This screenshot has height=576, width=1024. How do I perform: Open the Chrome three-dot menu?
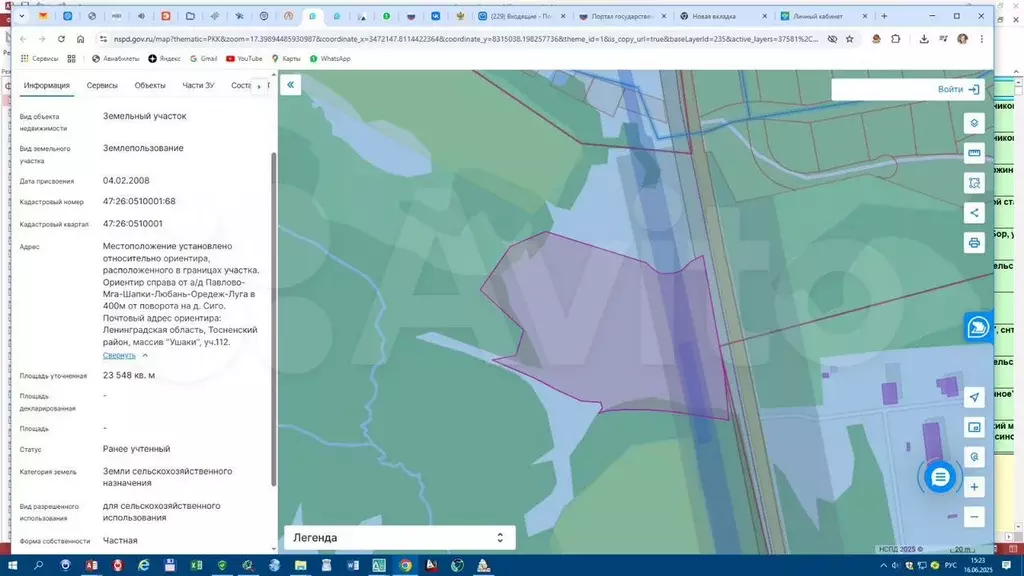982,39
